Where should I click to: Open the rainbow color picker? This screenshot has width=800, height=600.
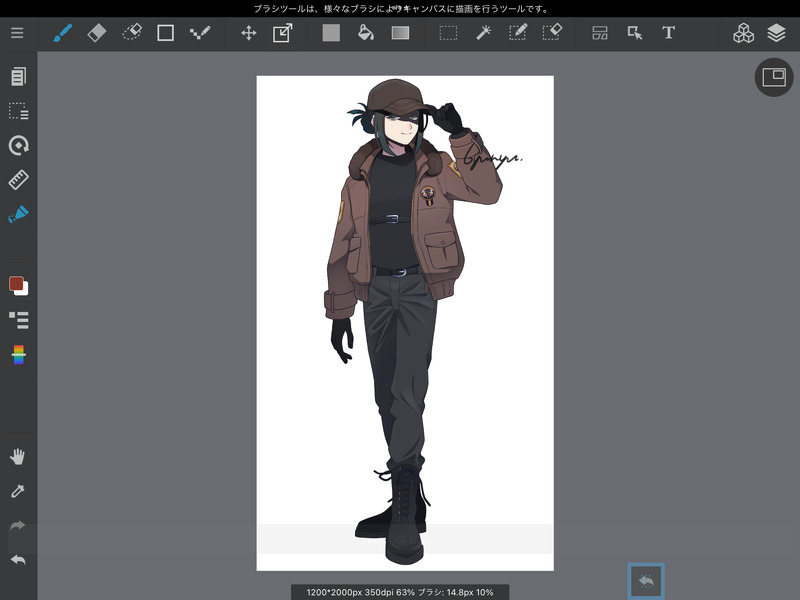[x=18, y=355]
